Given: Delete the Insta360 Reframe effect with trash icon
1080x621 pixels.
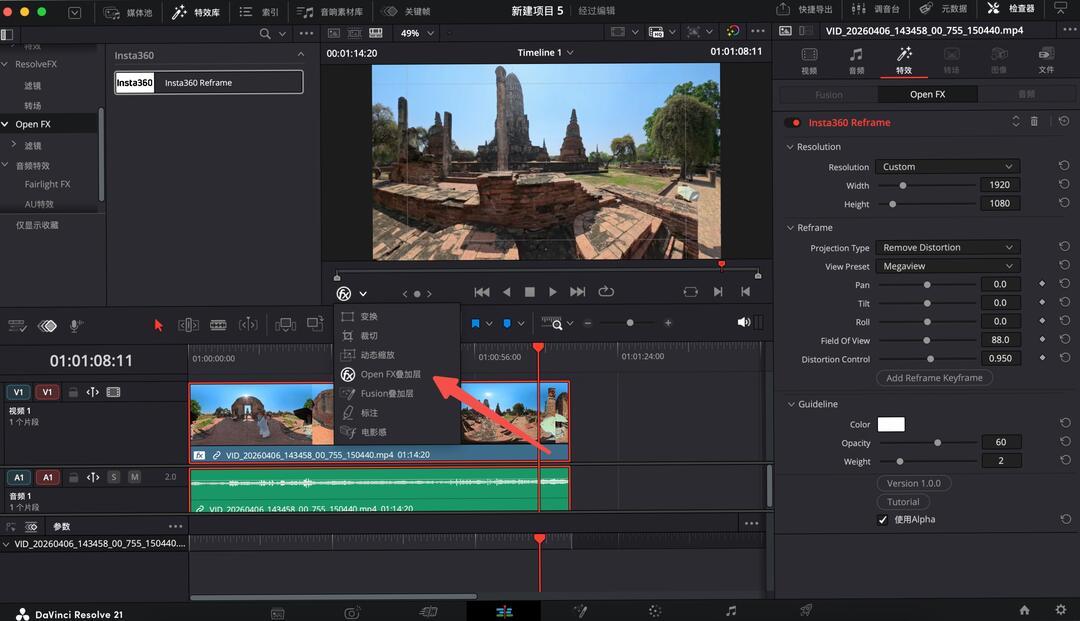Looking at the screenshot, I should coord(1034,121).
